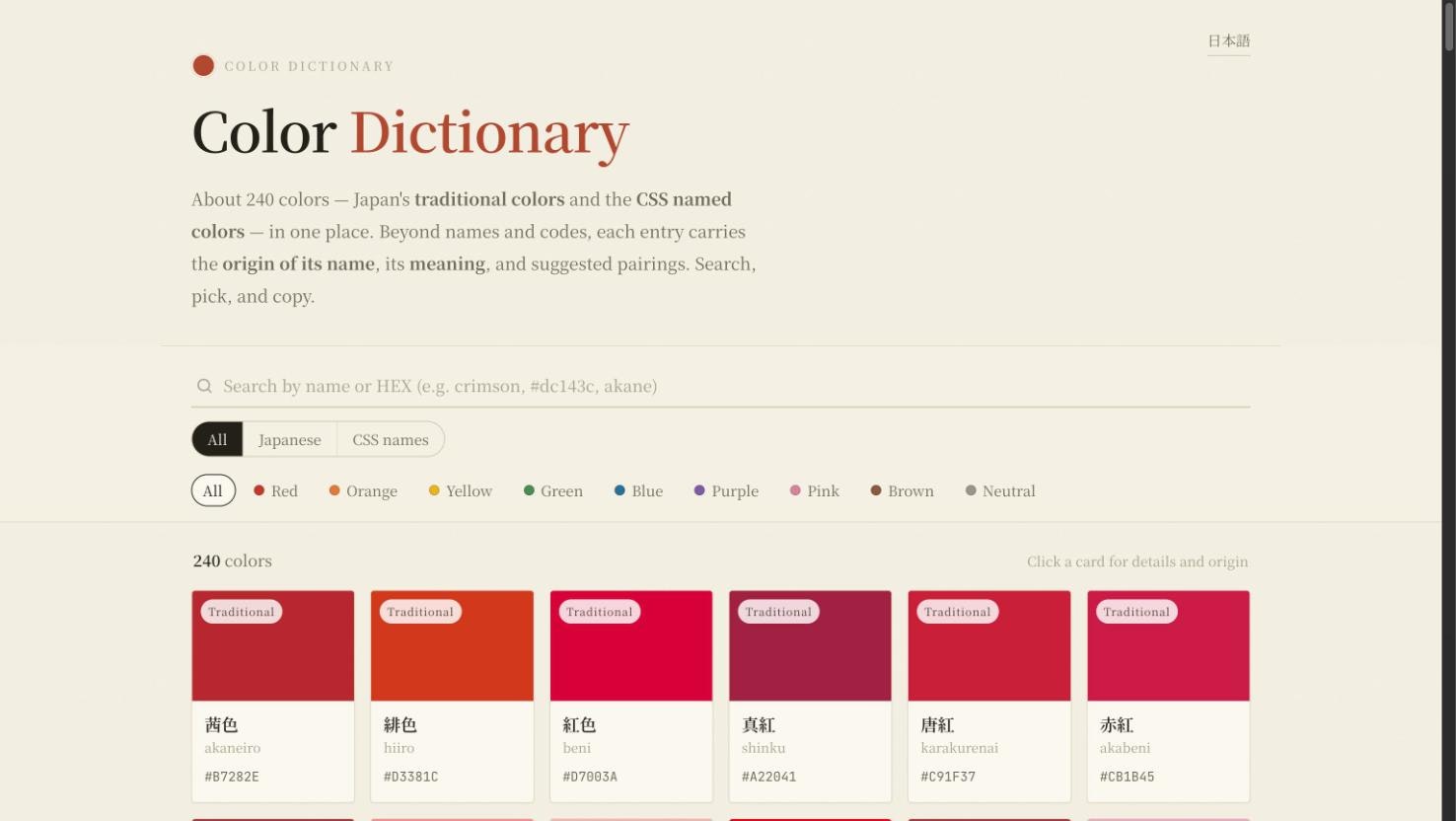Show only CSS names colors
This screenshot has width=1456, height=821.
[391, 440]
